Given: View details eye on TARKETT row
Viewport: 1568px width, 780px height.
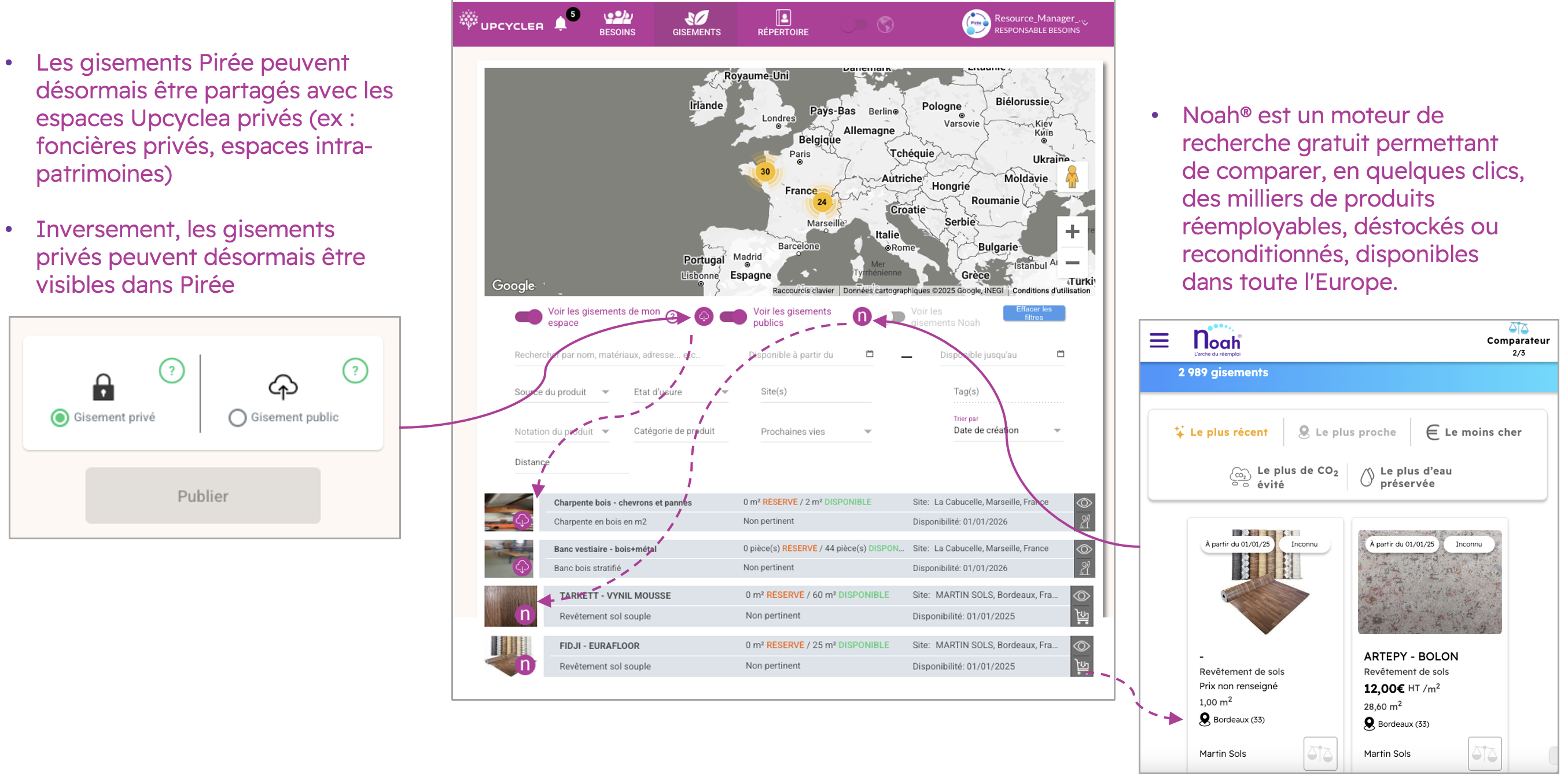Looking at the screenshot, I should [x=1081, y=596].
